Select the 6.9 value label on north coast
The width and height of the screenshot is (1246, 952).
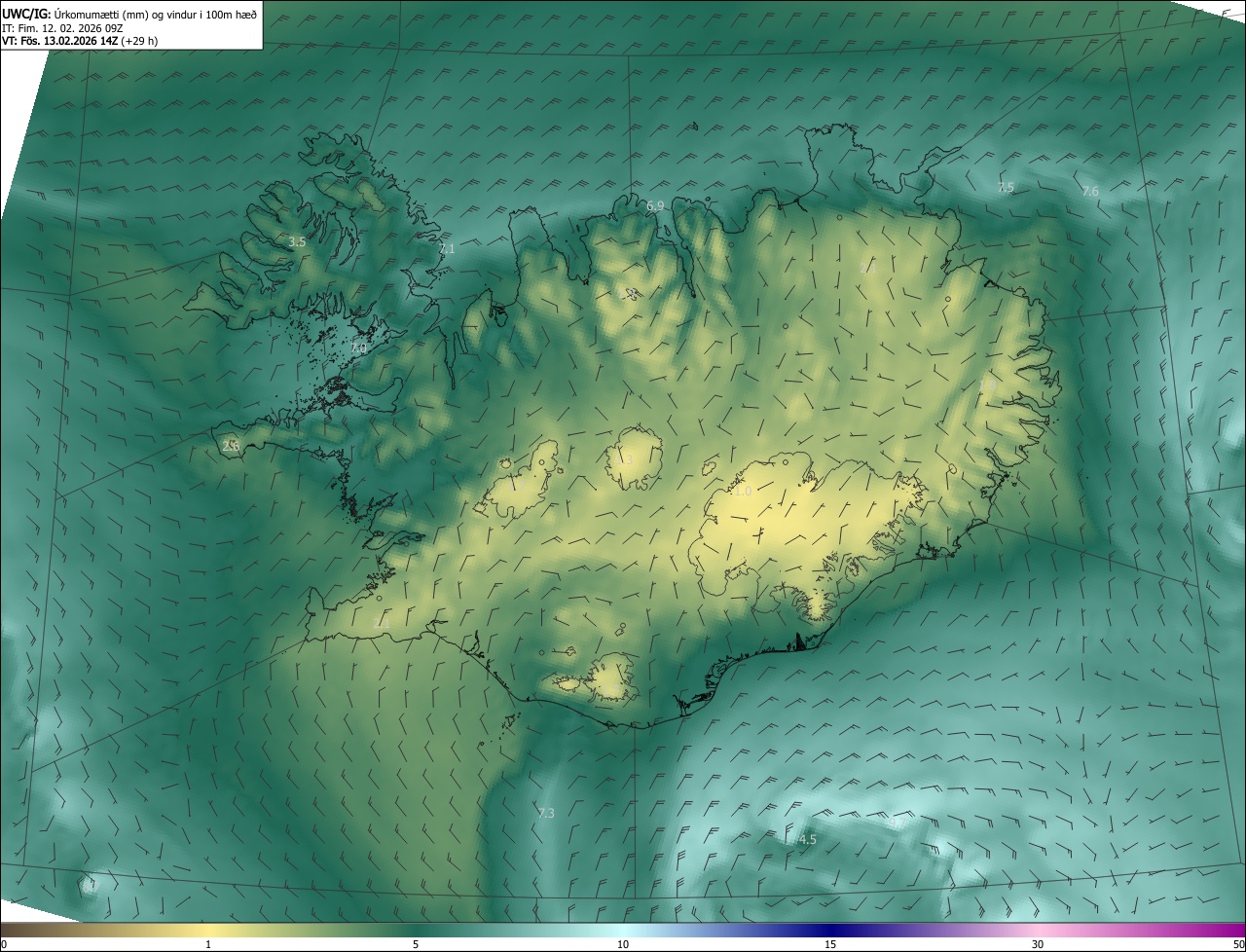coord(655,205)
